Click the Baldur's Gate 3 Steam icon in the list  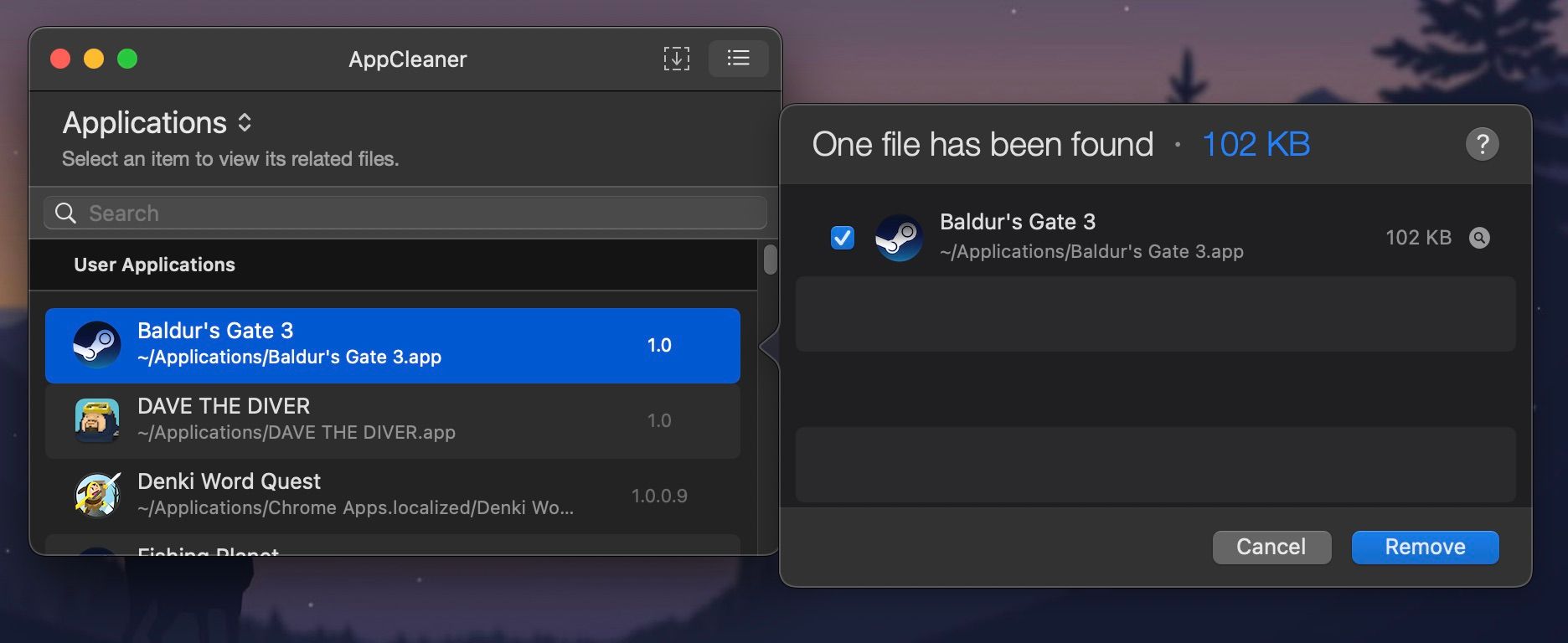coord(97,345)
